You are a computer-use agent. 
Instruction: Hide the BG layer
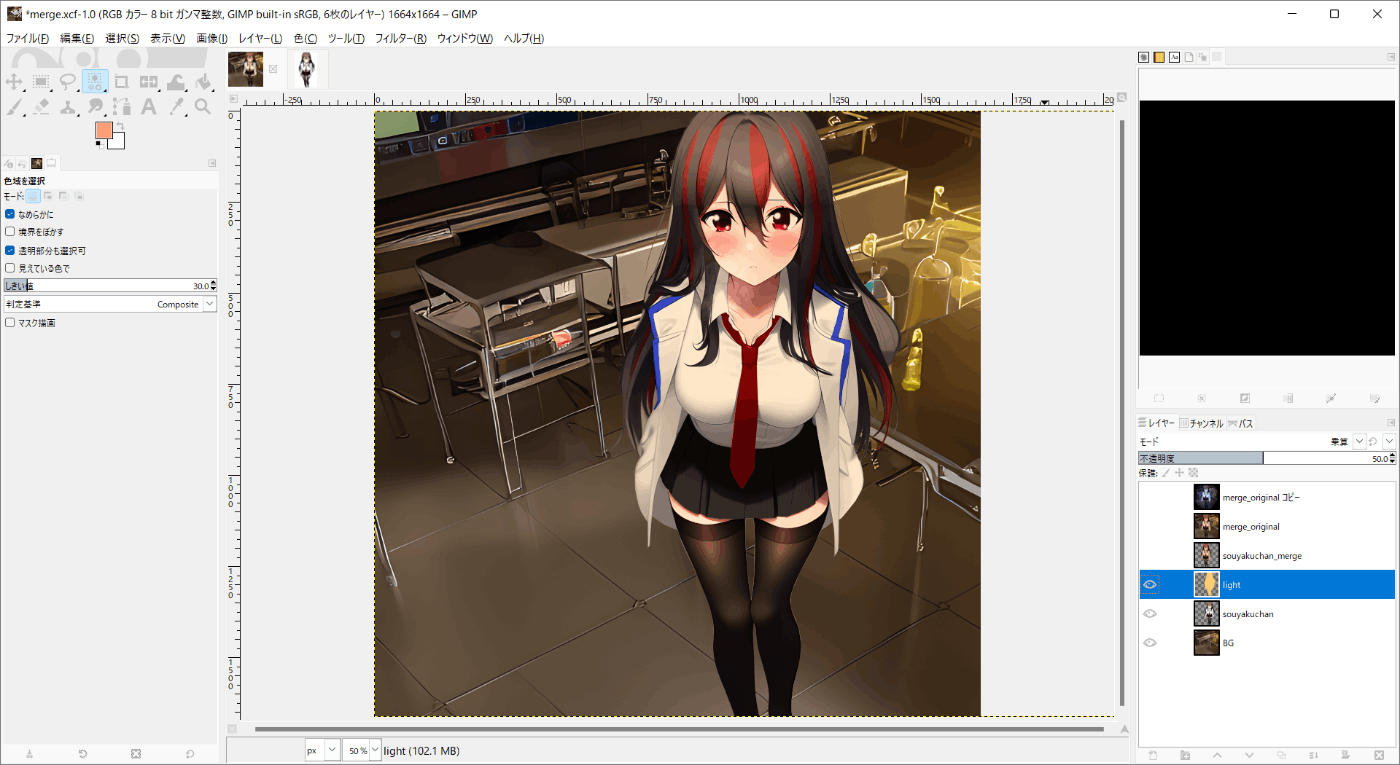(x=1150, y=643)
